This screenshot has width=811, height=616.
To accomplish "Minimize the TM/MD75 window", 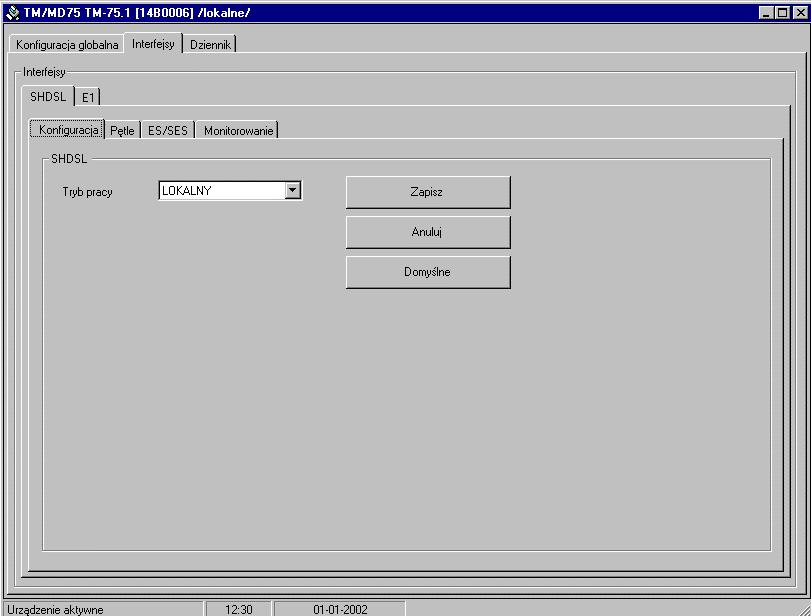I will point(767,13).
